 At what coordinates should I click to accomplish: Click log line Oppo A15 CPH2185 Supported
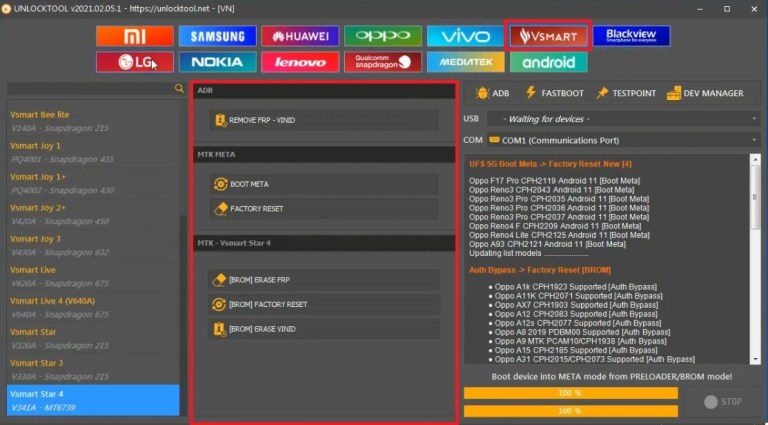[576, 350]
